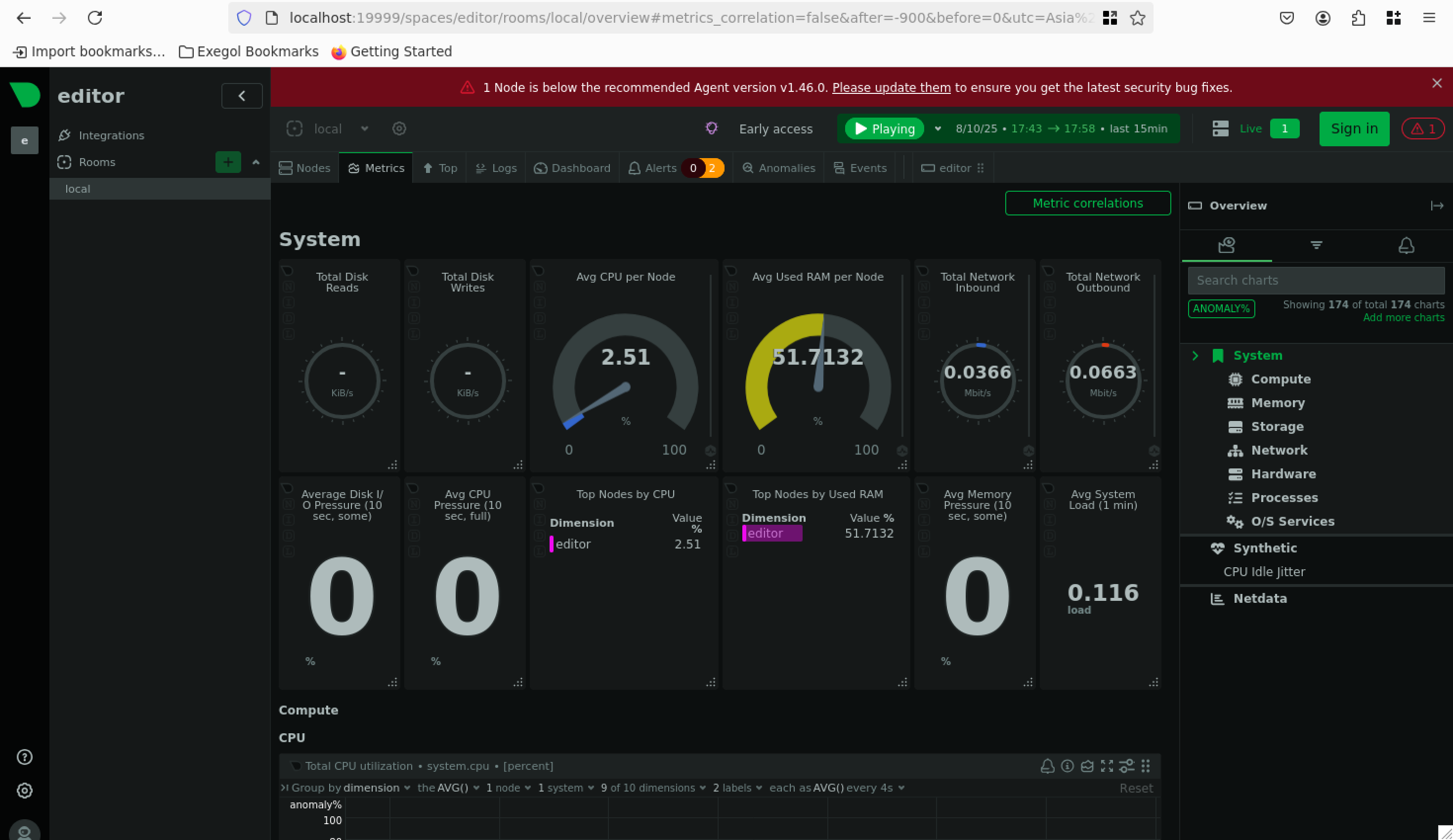Collapse the editor sidebar with arrow button

click(242, 96)
